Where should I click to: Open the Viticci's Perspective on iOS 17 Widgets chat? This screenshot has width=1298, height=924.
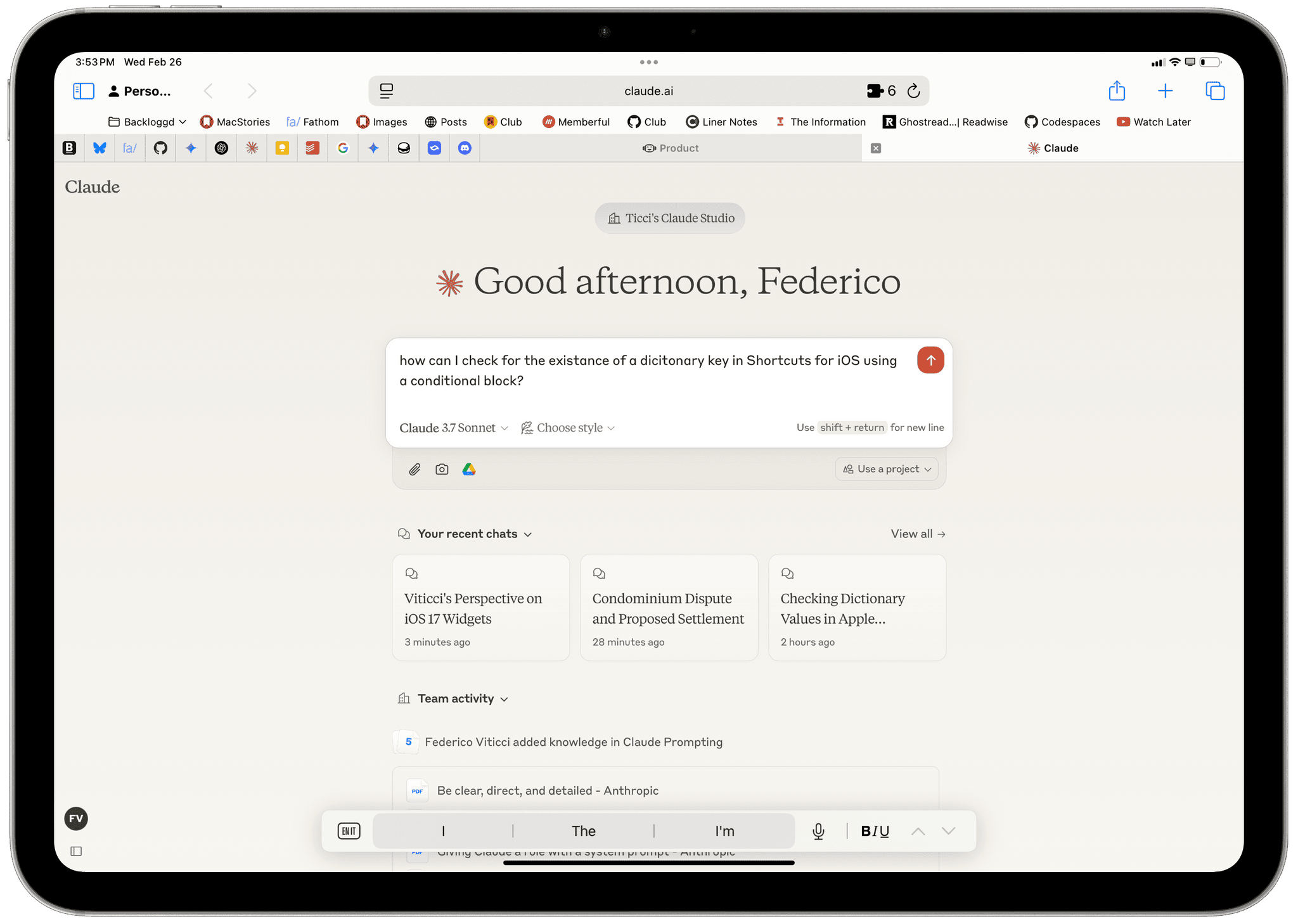pyautogui.click(x=481, y=608)
